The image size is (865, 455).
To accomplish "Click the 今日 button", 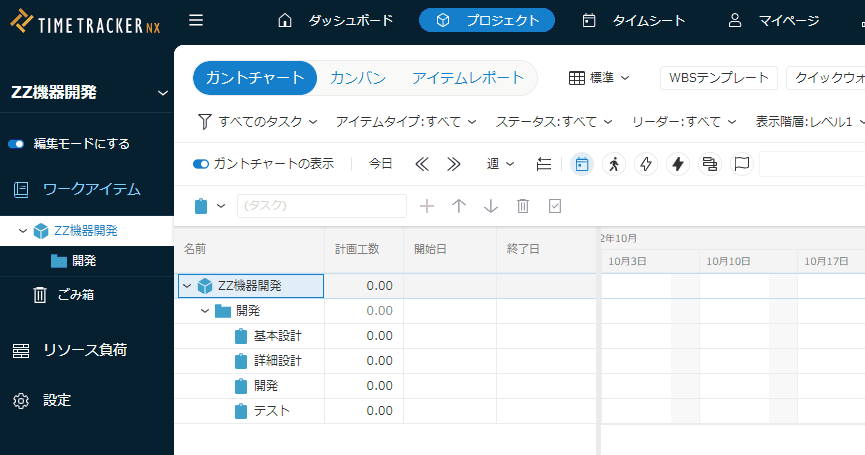I will (380, 164).
